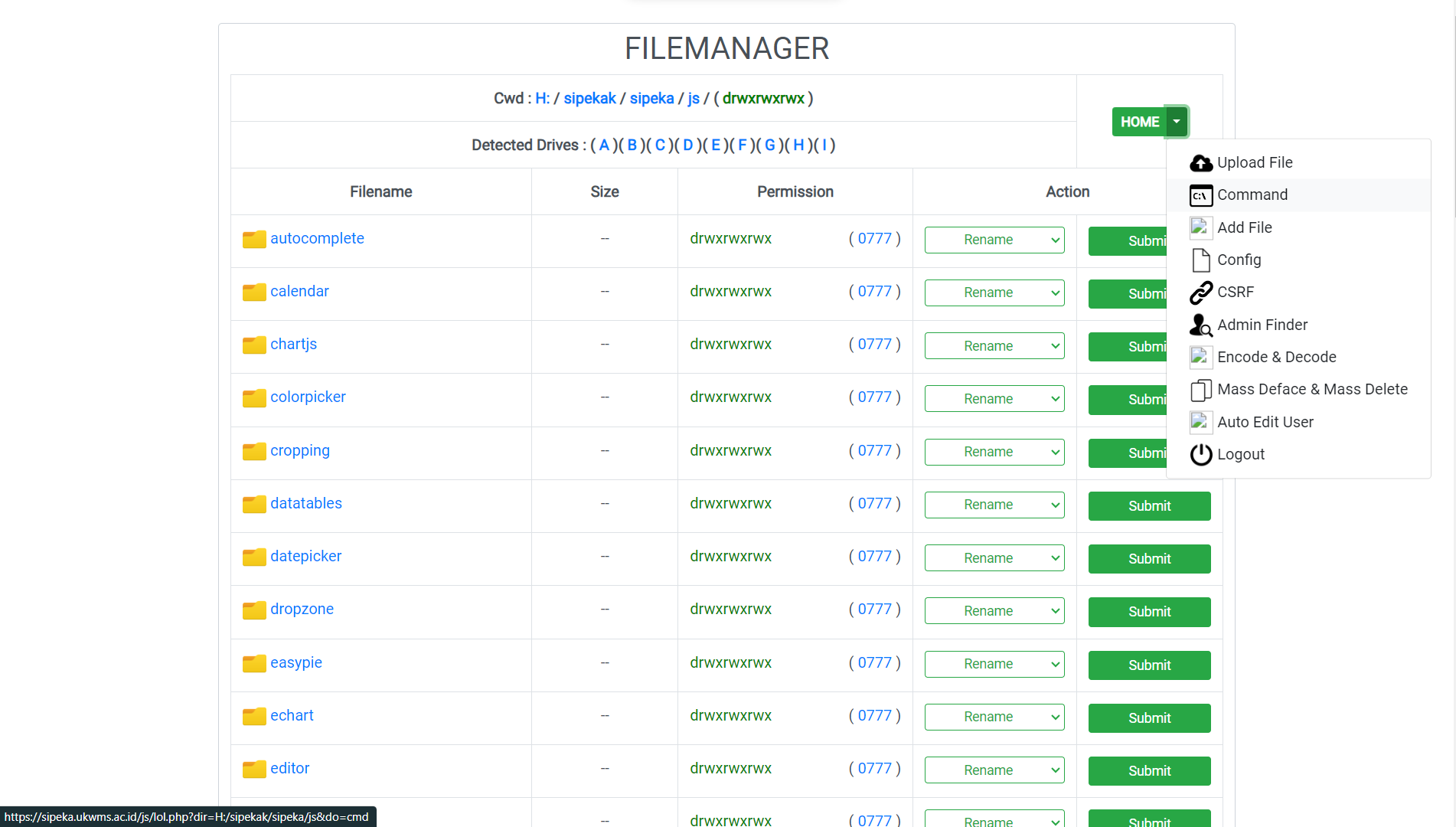Click 0777 permission for editor row
Screen dimensions: 1456x827
coord(874,768)
